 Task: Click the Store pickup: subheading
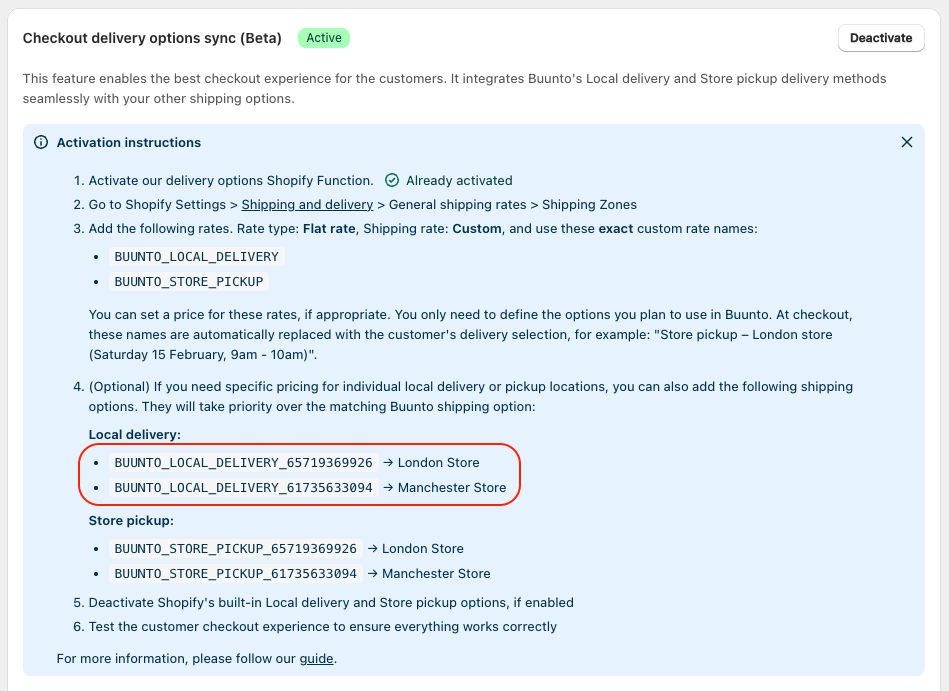point(131,520)
